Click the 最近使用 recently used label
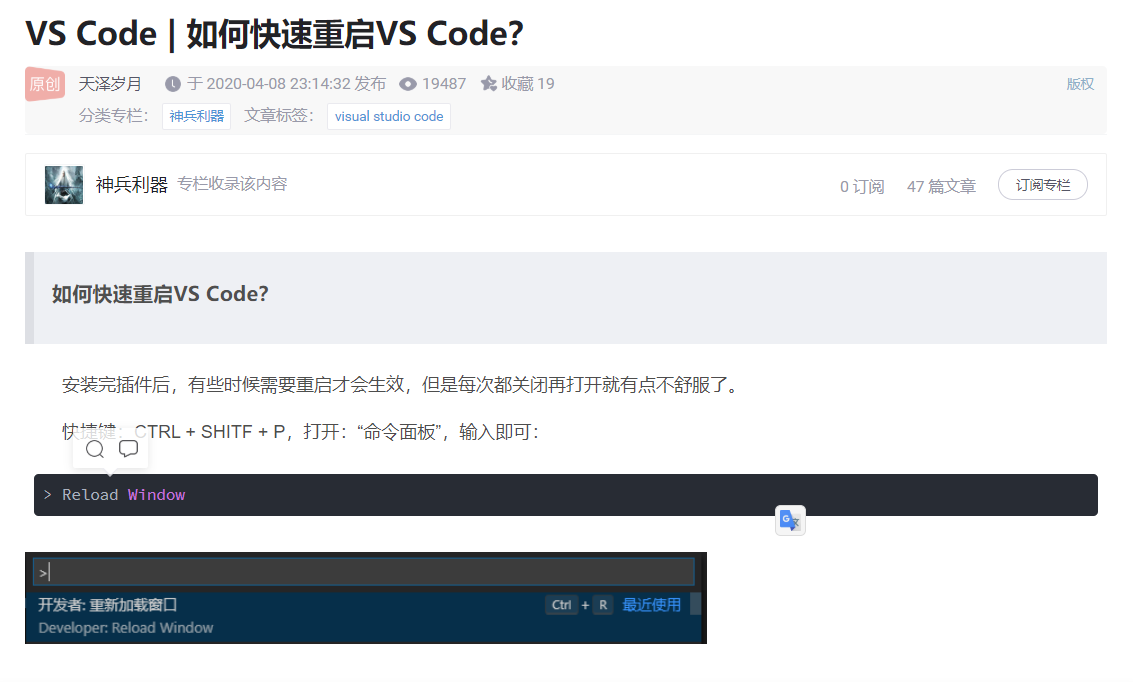The width and height of the screenshot is (1133, 682). [652, 605]
